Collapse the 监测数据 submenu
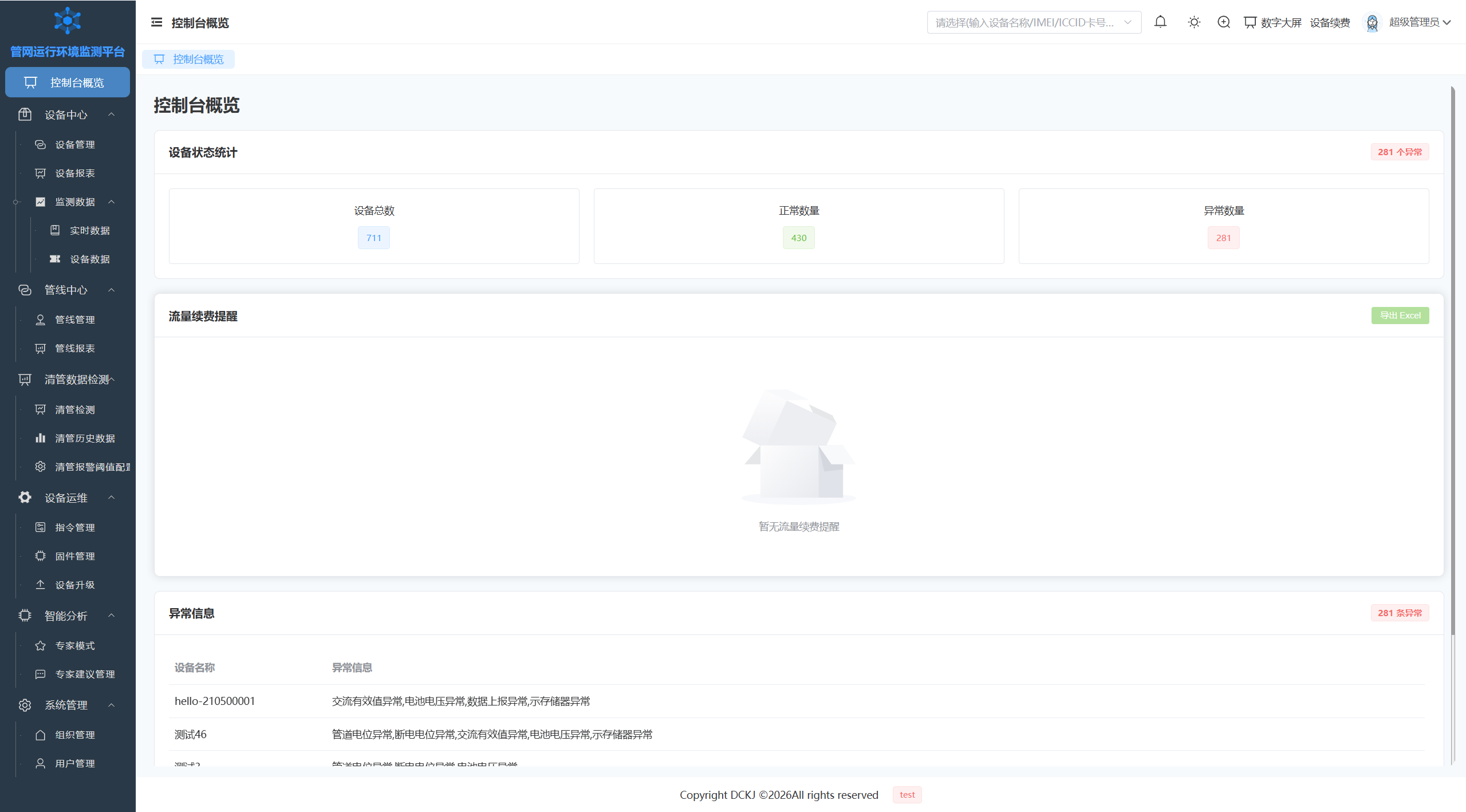 (x=75, y=202)
